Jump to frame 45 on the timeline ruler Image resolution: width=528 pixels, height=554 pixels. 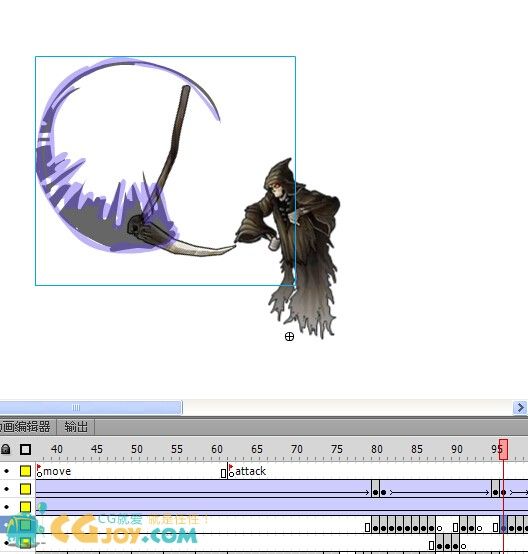pyautogui.click(x=96, y=449)
